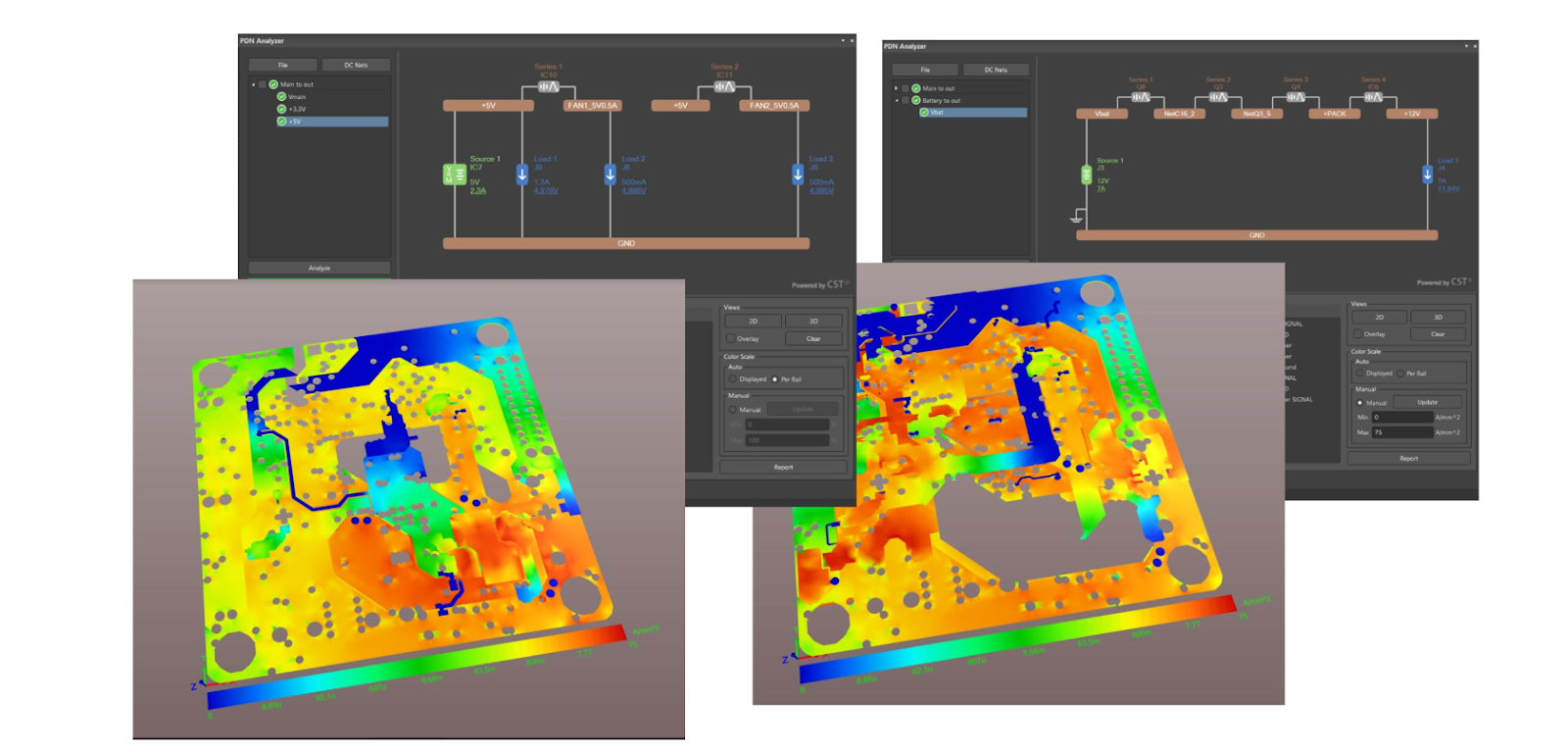1568x752 pixels.
Task: Click Series 2 IC11 element icon in left window
Action: 724,87
